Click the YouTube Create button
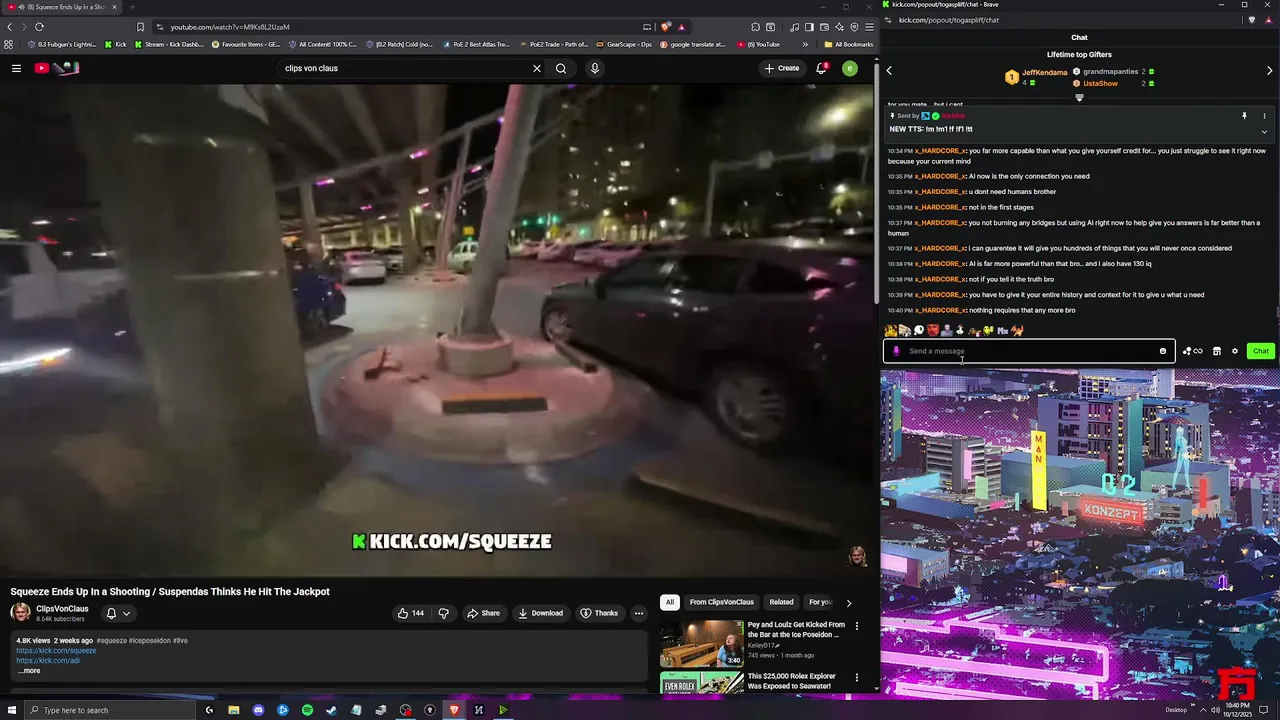This screenshot has width=1280, height=720. 782,68
